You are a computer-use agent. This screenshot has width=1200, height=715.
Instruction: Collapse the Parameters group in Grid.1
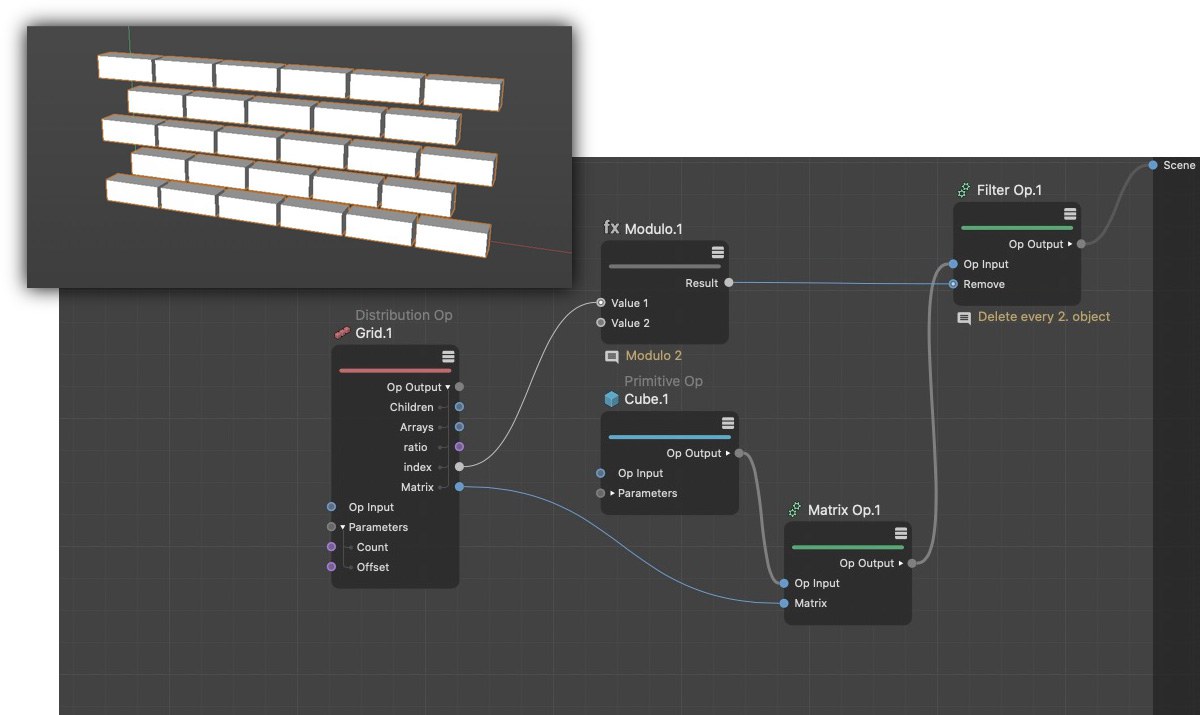342,527
